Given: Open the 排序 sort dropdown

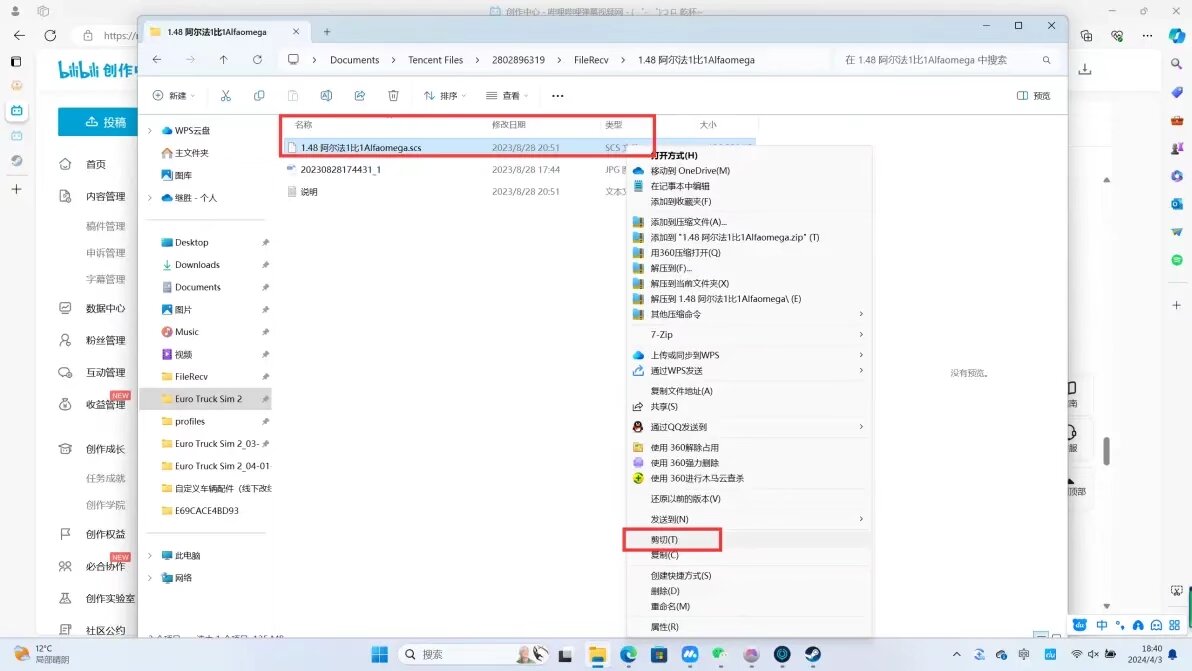Looking at the screenshot, I should pos(445,96).
